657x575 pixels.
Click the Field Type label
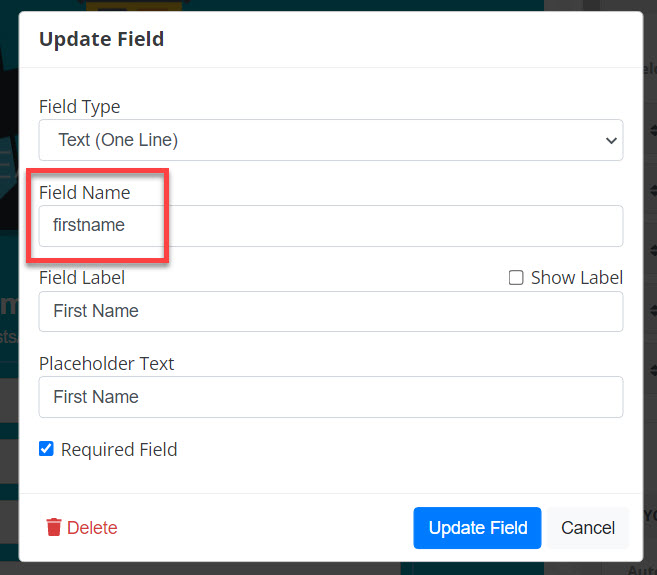pyautogui.click(x=79, y=106)
